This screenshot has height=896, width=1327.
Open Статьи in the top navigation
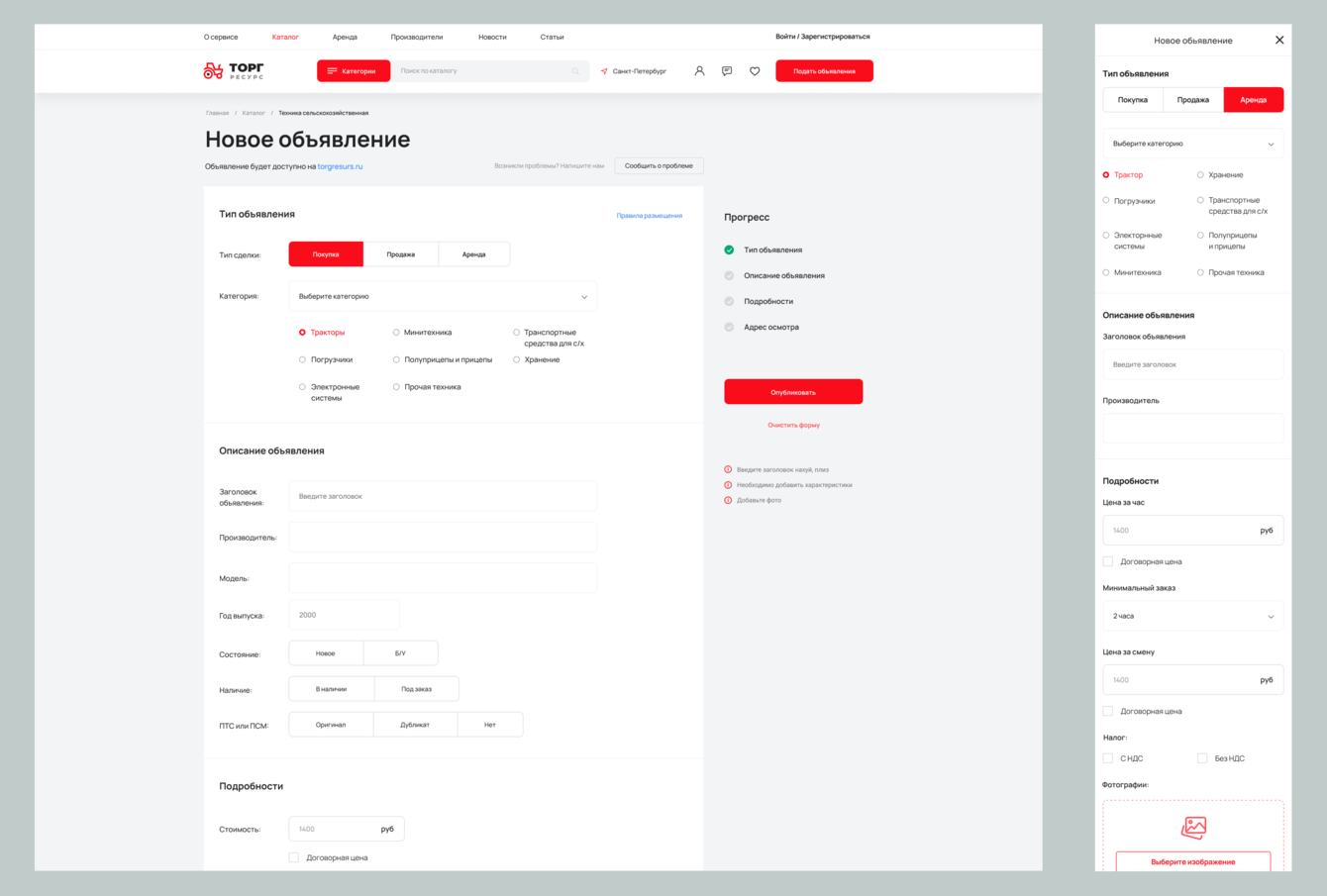553,37
